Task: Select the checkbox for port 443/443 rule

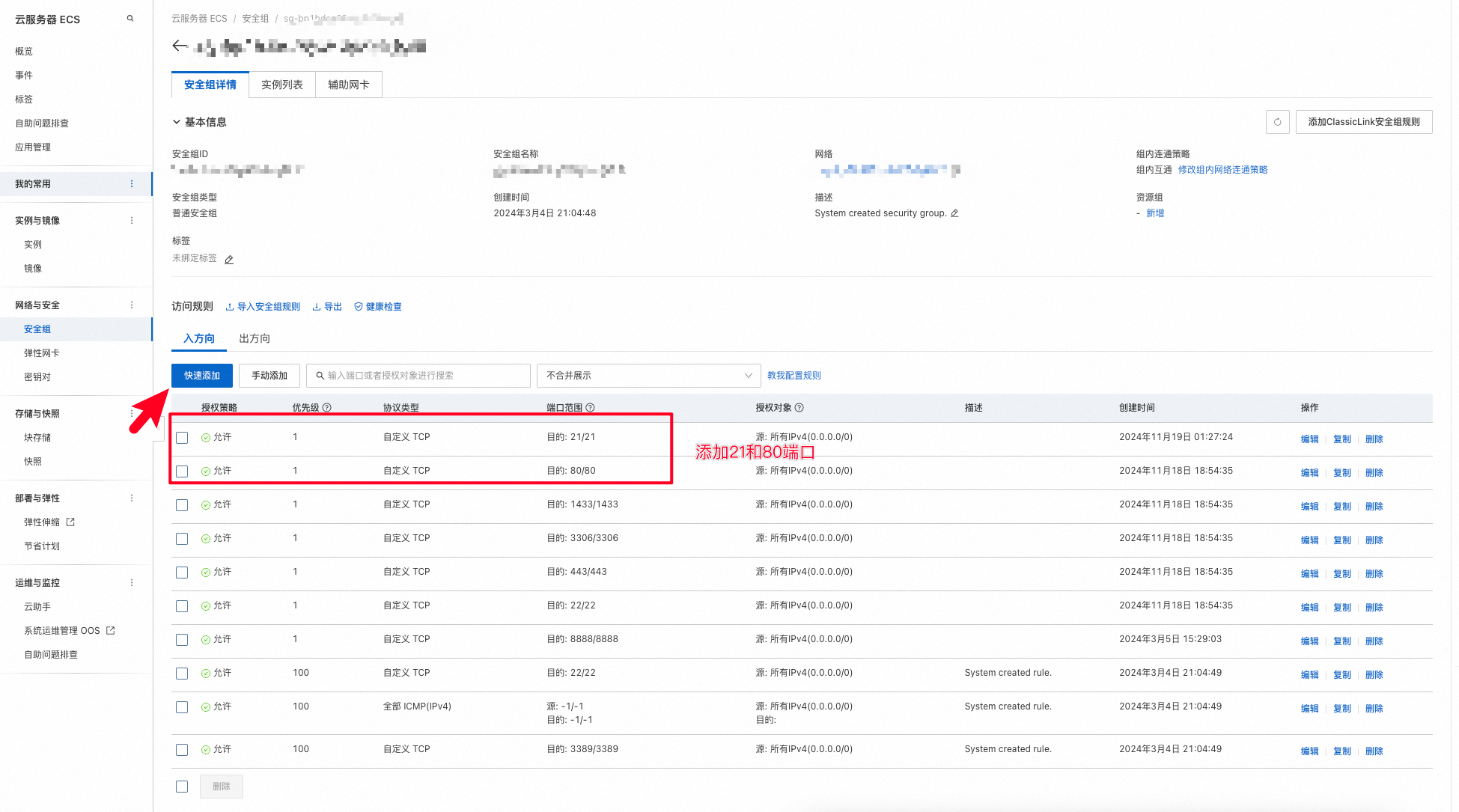Action: (x=182, y=573)
